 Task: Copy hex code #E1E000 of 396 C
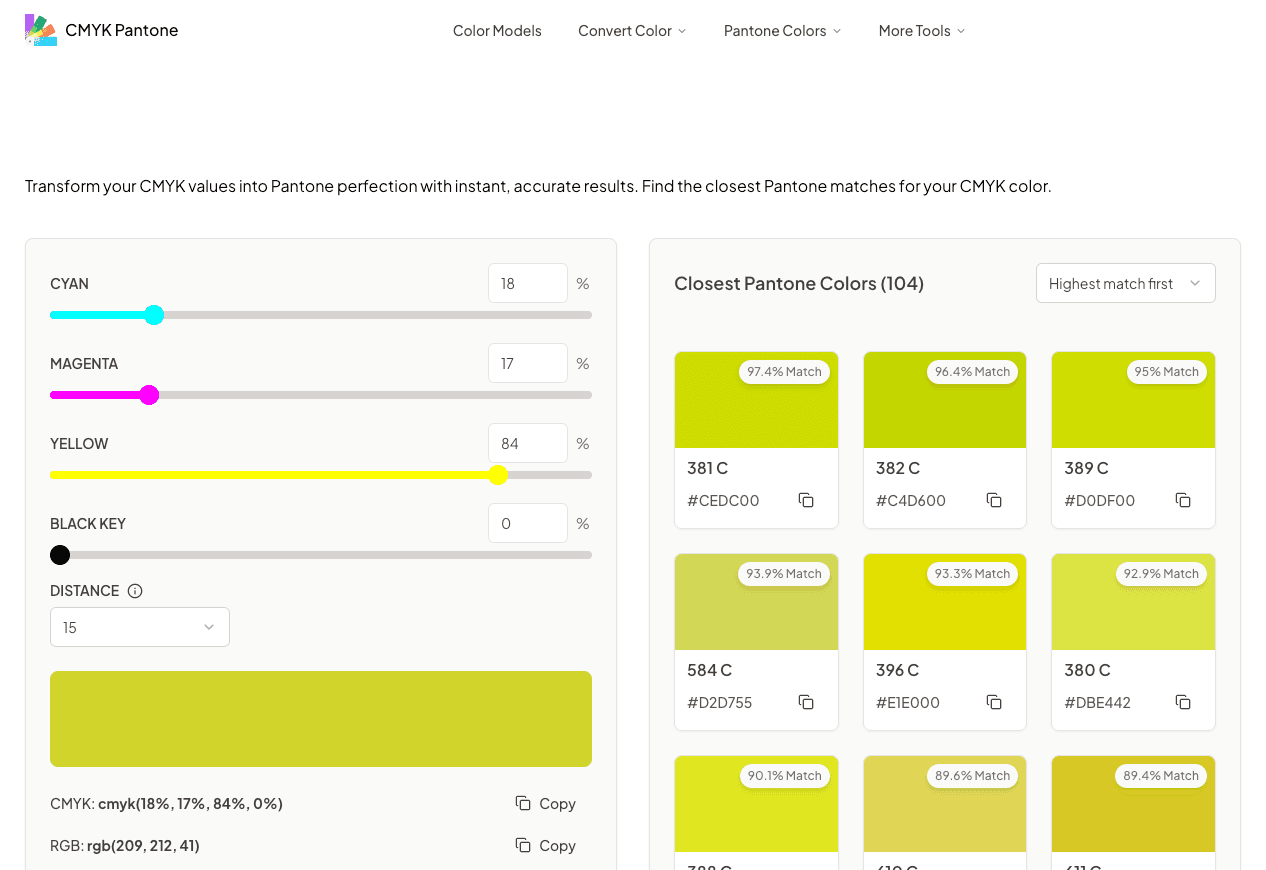pyautogui.click(x=994, y=702)
